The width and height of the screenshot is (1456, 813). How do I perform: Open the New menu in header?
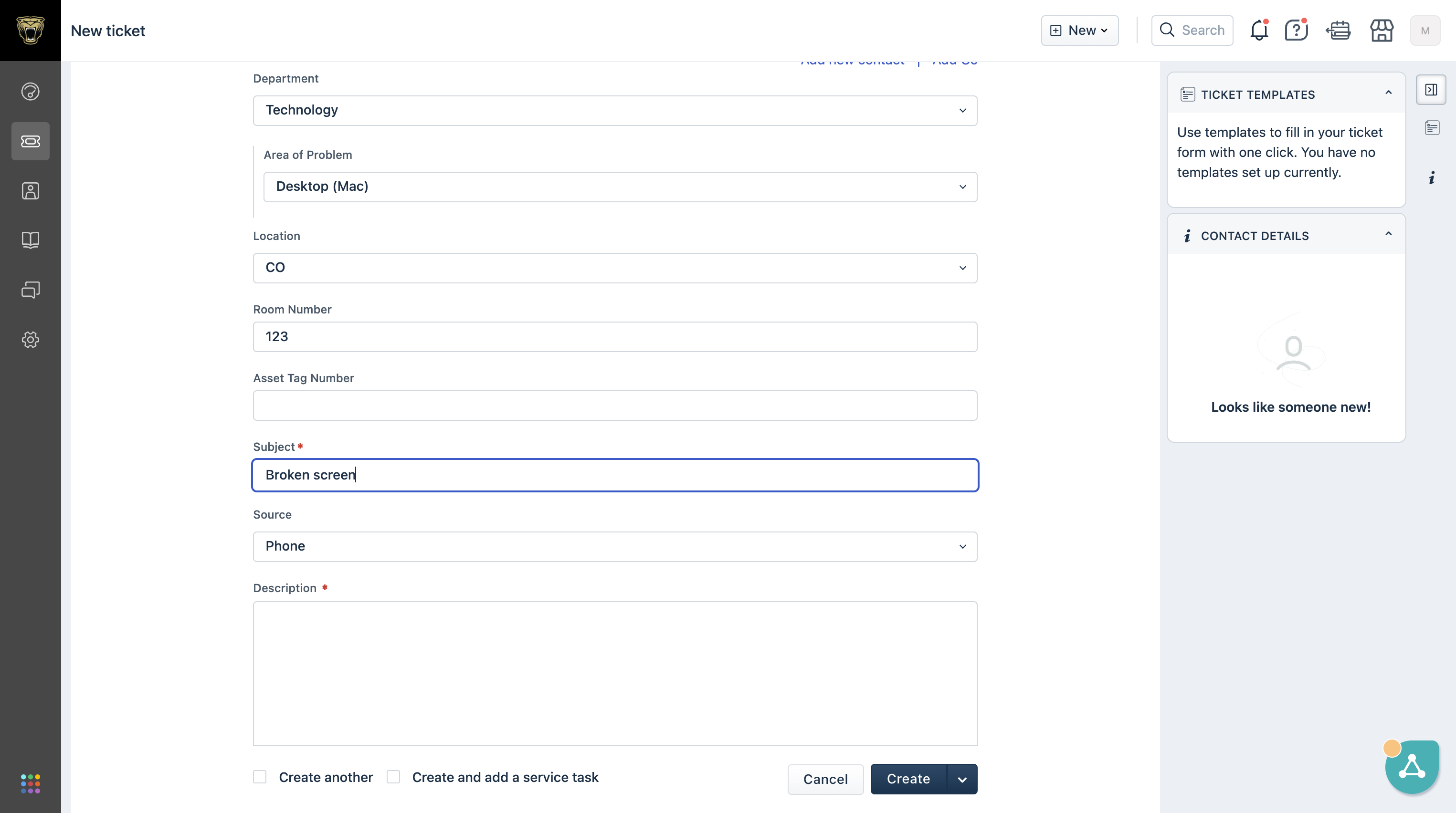pos(1079,31)
